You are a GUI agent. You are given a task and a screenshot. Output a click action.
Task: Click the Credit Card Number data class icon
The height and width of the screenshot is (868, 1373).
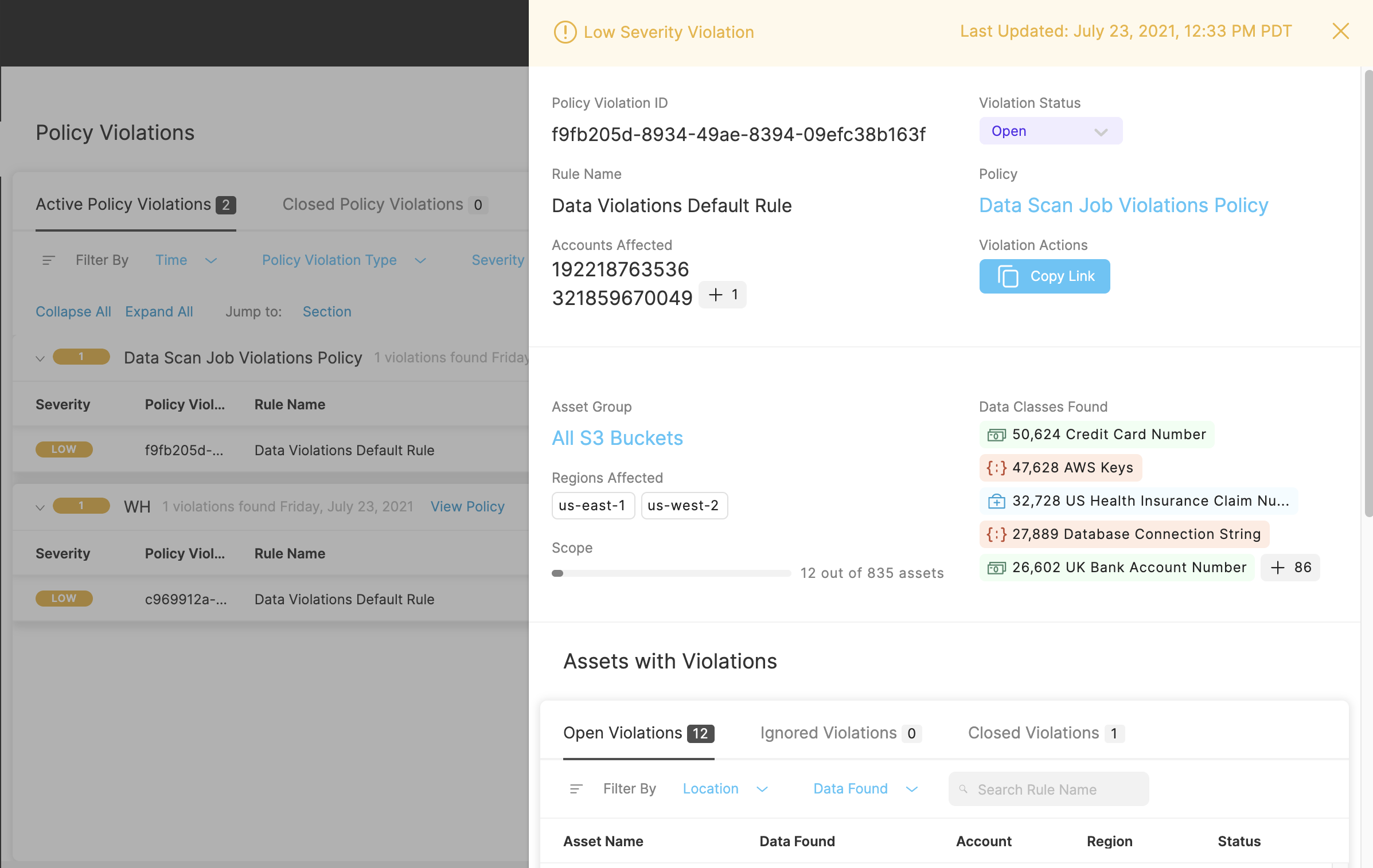click(996, 435)
